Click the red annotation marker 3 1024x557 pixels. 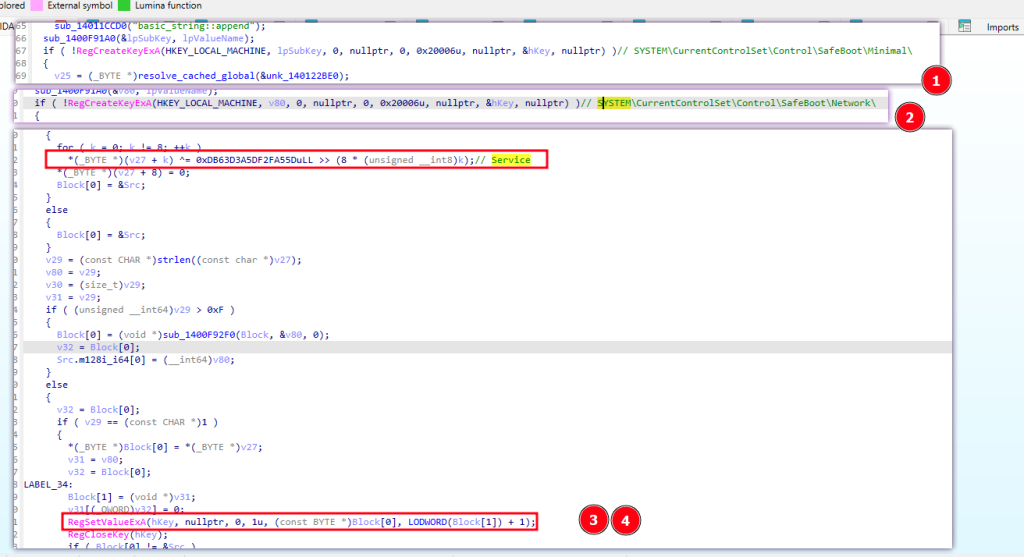[594, 520]
